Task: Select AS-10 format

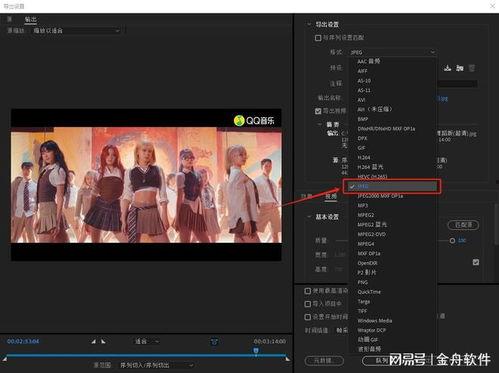Action: (x=364, y=81)
